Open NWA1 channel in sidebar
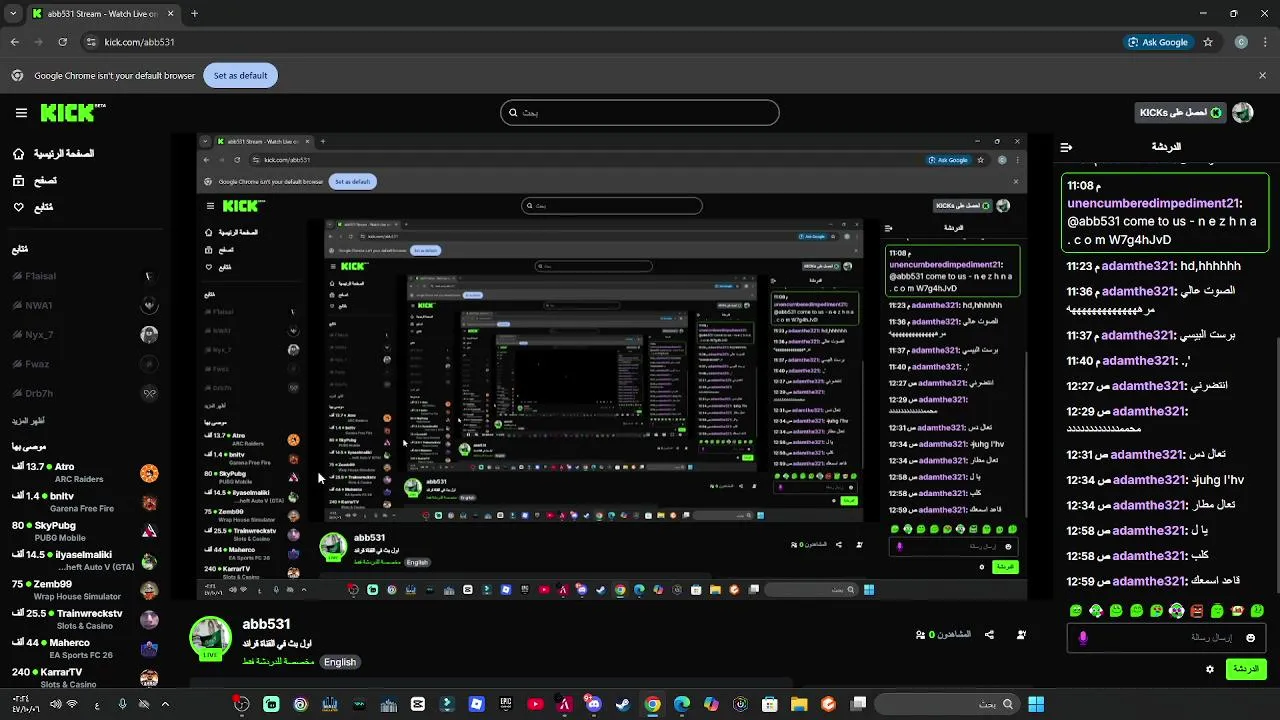The image size is (1280, 720). [x=85, y=305]
